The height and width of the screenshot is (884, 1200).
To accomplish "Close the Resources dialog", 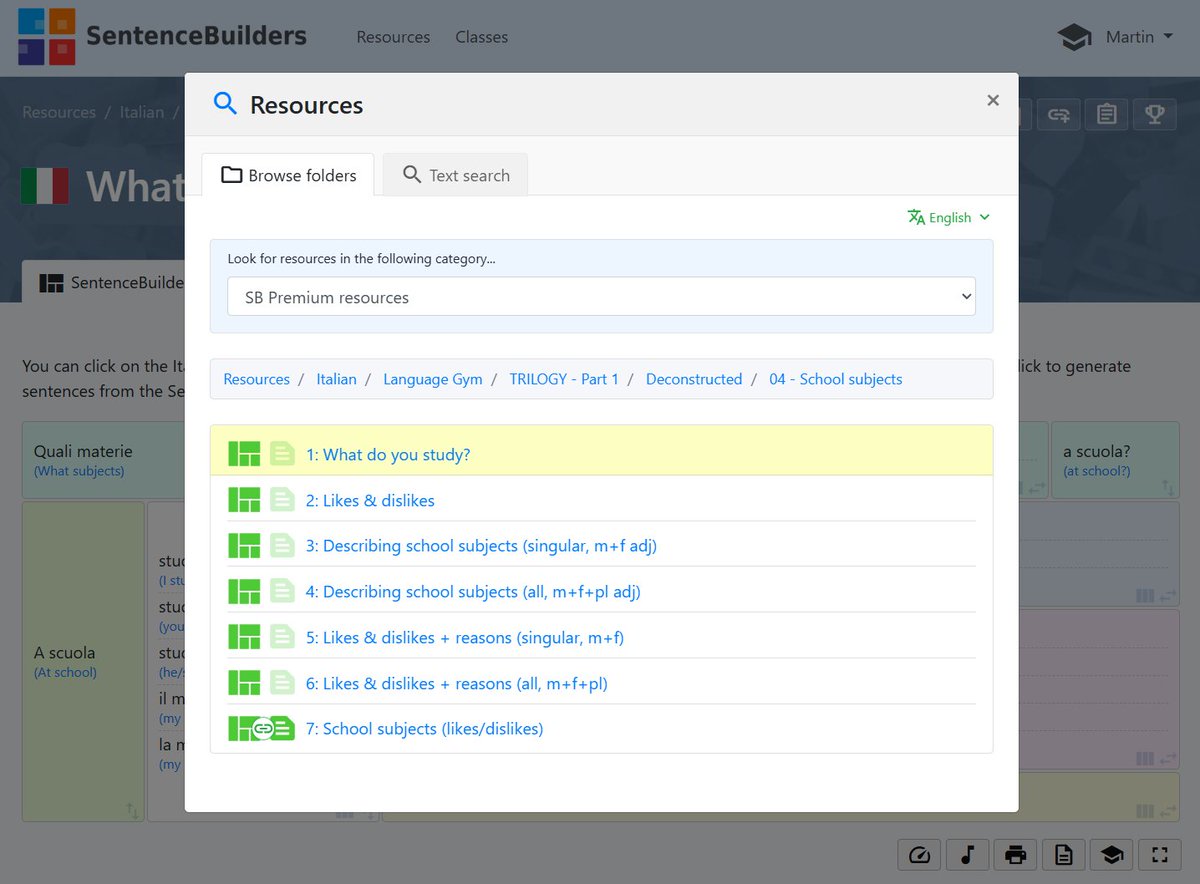I will (x=993, y=100).
